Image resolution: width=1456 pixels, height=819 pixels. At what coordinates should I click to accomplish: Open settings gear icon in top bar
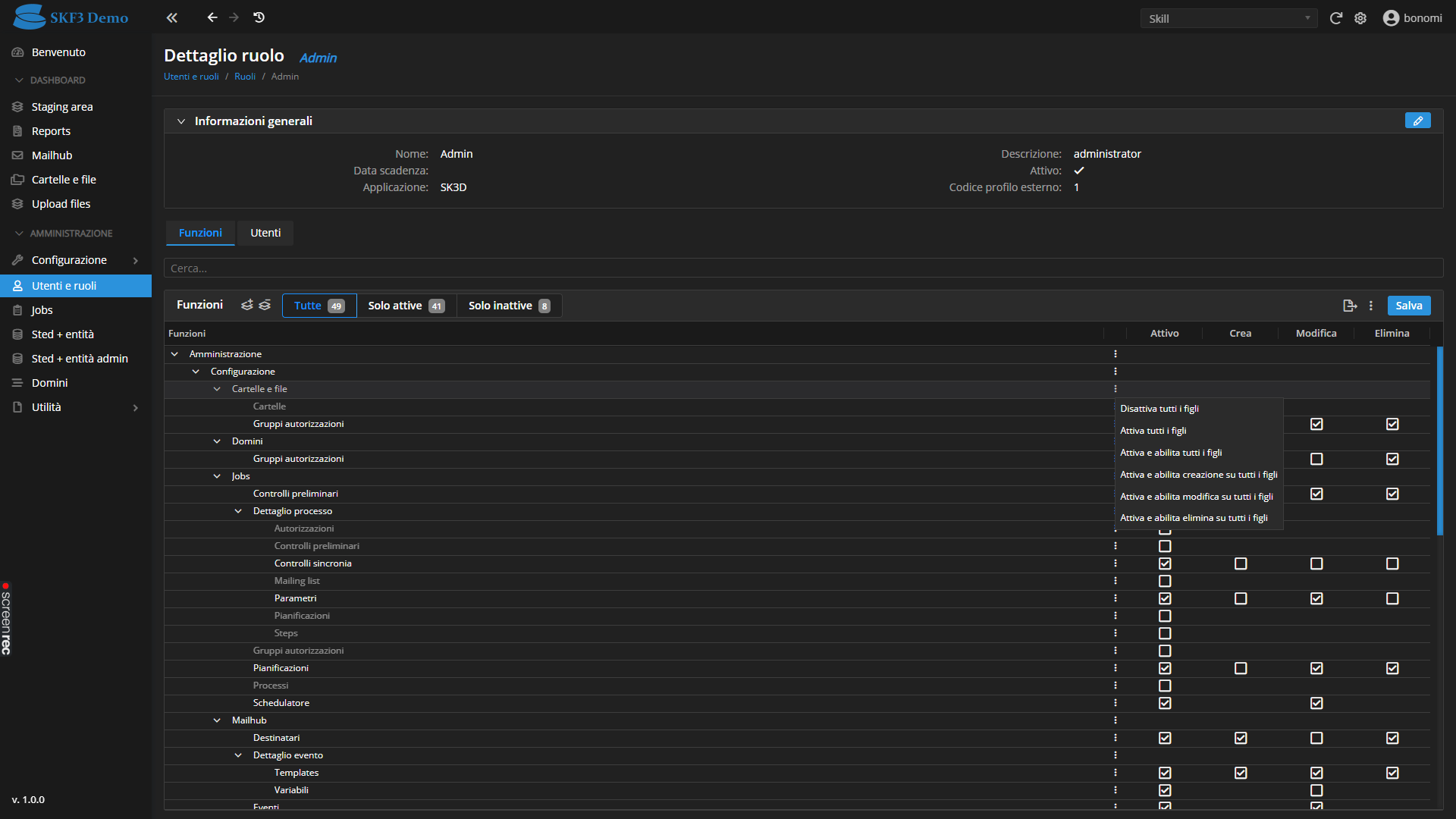point(1360,18)
